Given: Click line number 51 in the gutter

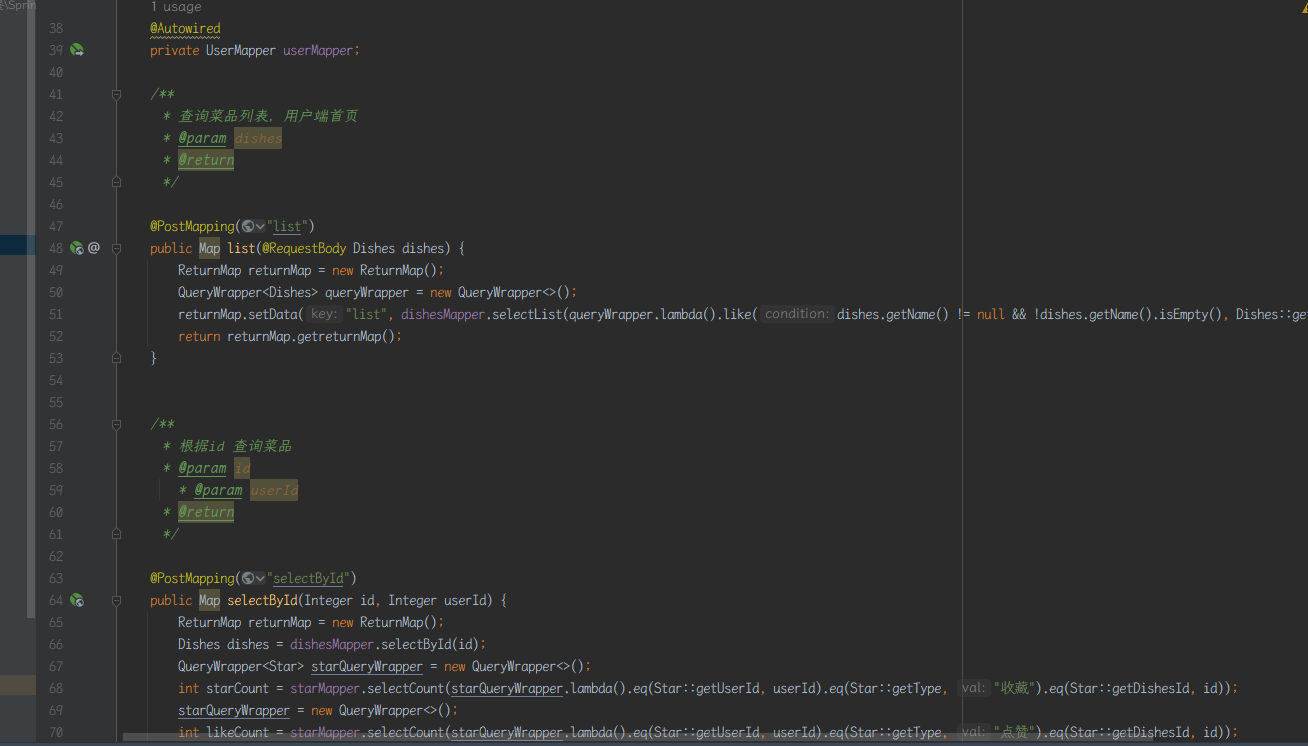Looking at the screenshot, I should point(55,314).
